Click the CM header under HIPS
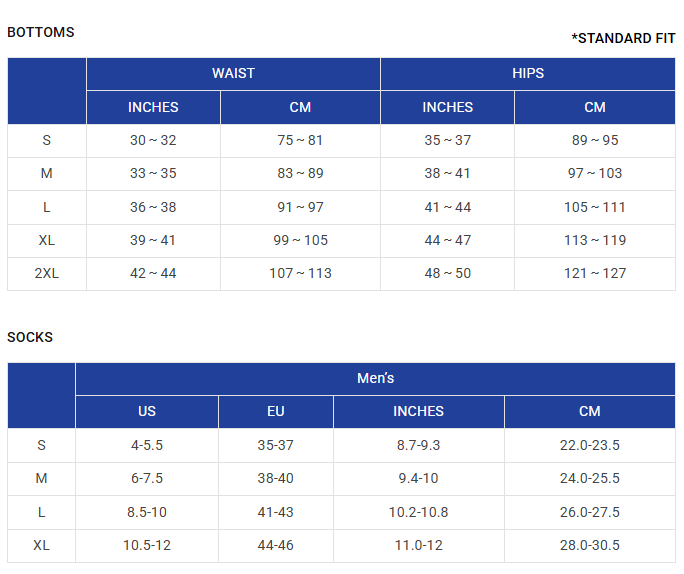Viewport: 684px width, 574px height. pyautogui.click(x=595, y=107)
